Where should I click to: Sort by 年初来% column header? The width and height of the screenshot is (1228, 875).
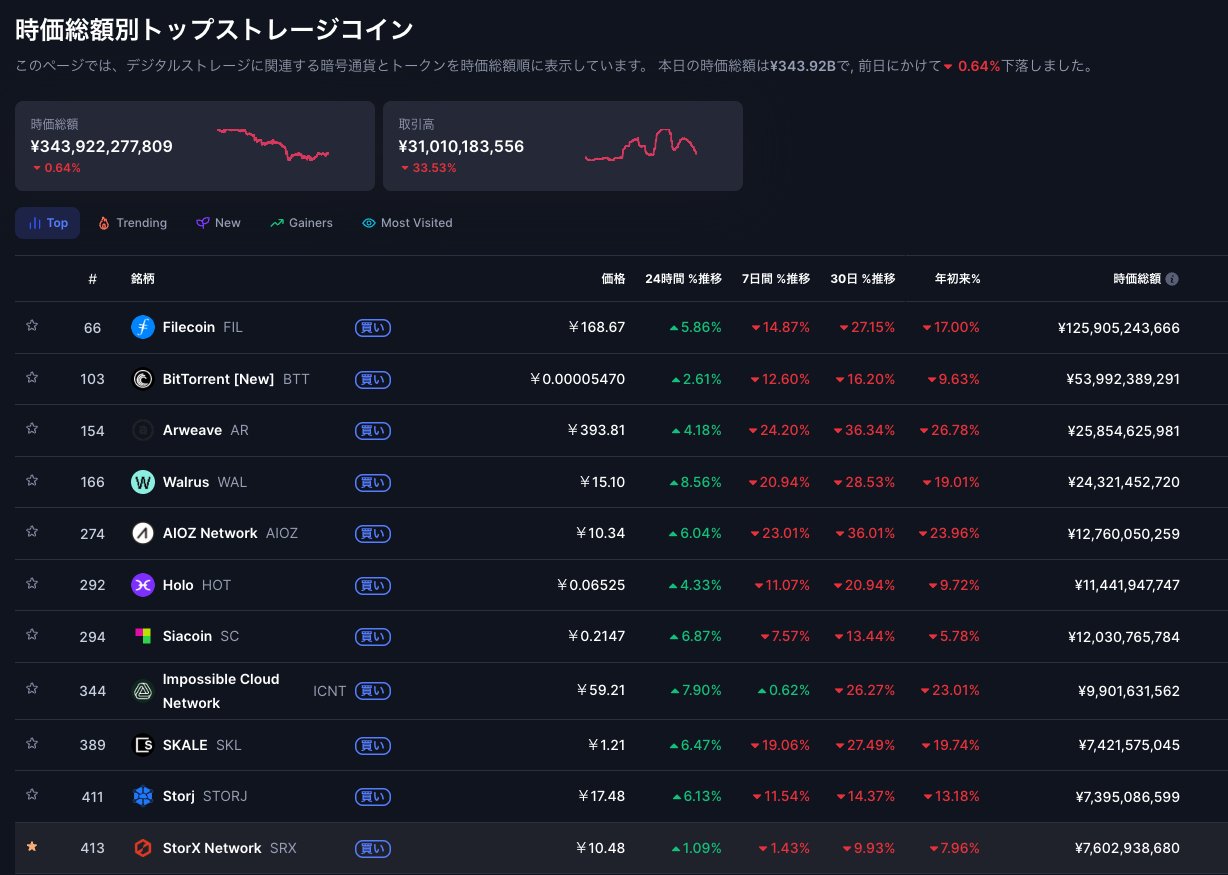coord(957,279)
